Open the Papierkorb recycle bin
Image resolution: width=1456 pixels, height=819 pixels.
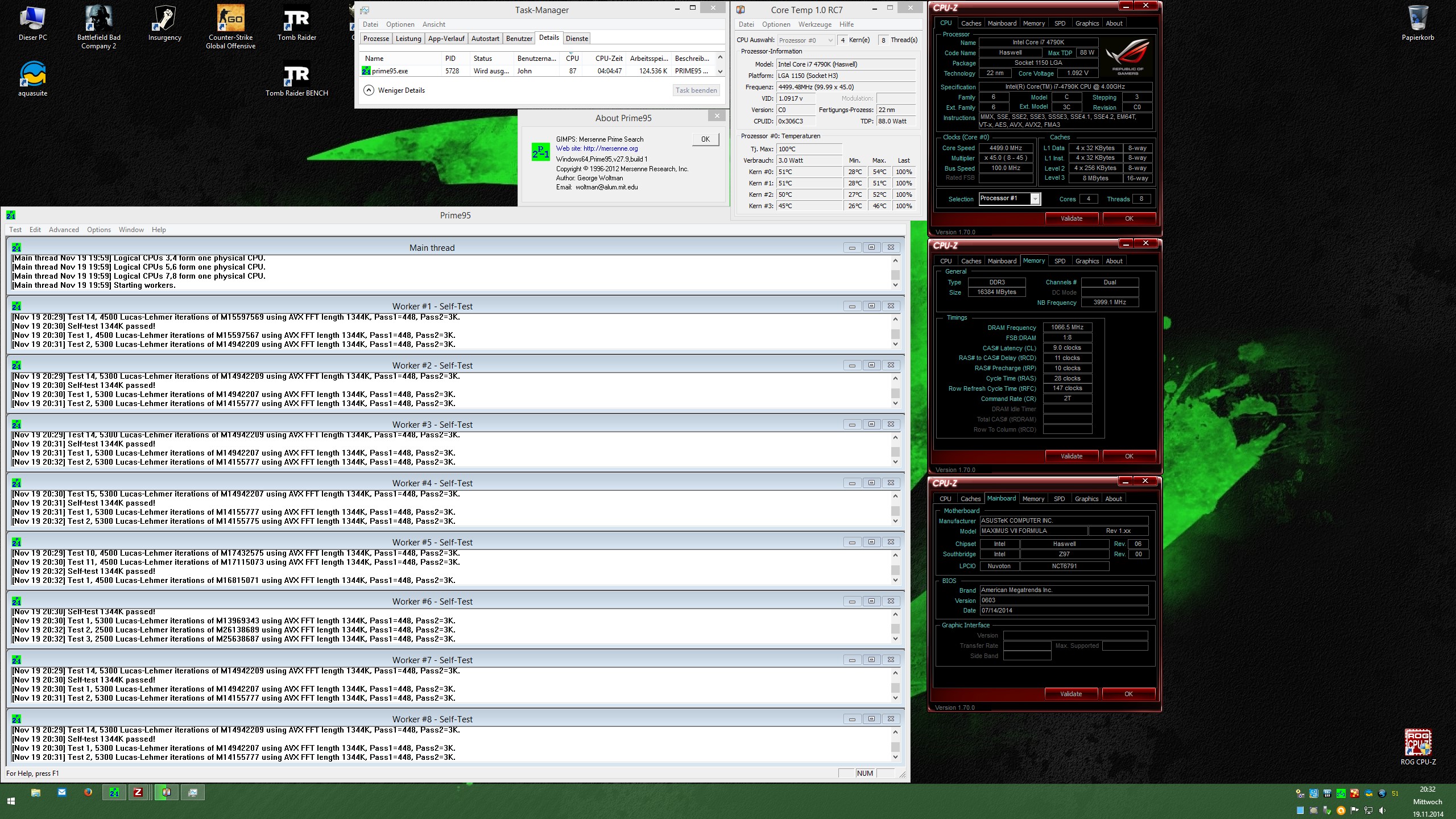point(1417,23)
